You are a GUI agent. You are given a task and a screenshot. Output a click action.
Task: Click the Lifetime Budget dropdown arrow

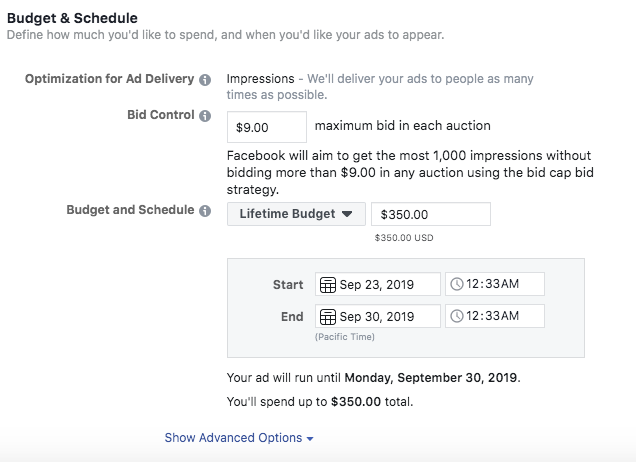pyautogui.click(x=347, y=214)
